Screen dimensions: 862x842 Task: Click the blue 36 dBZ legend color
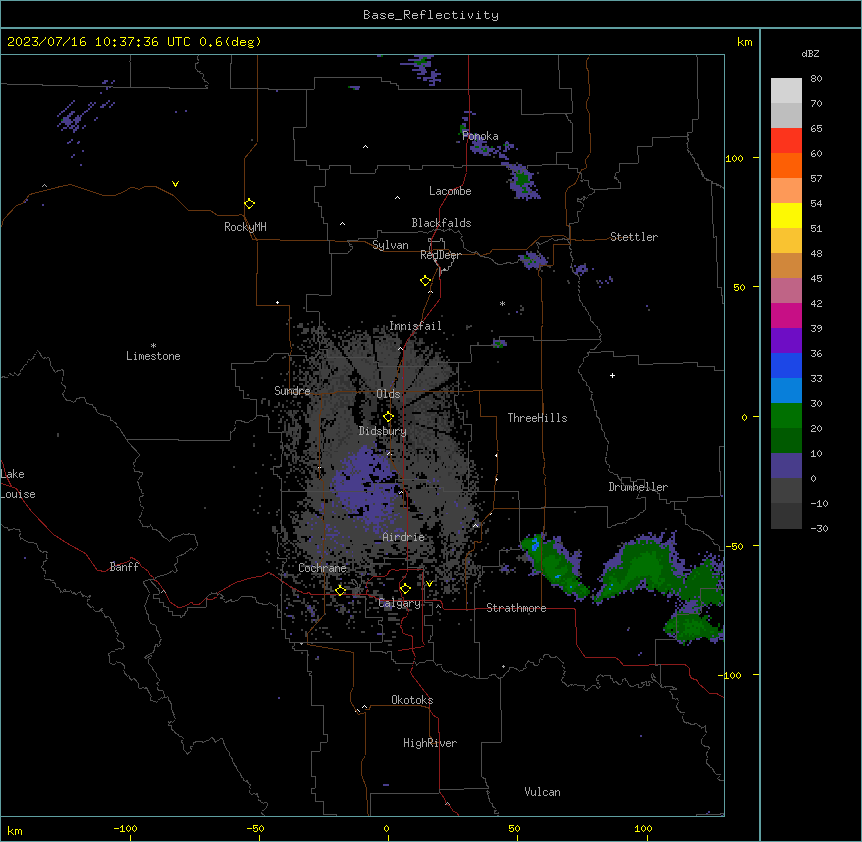(786, 365)
